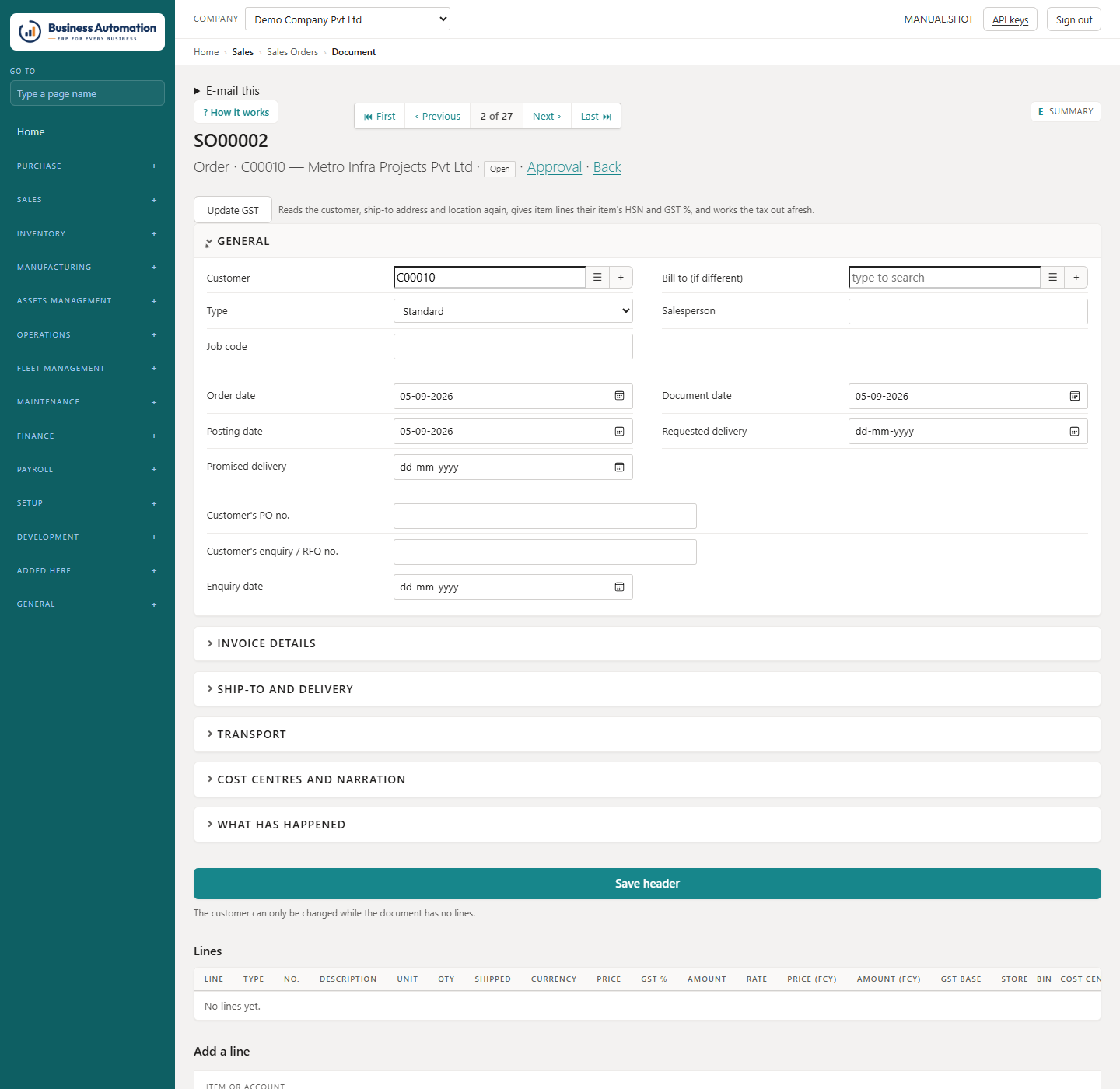Click the Back link
The width and height of the screenshot is (1120, 1089).
[607, 167]
